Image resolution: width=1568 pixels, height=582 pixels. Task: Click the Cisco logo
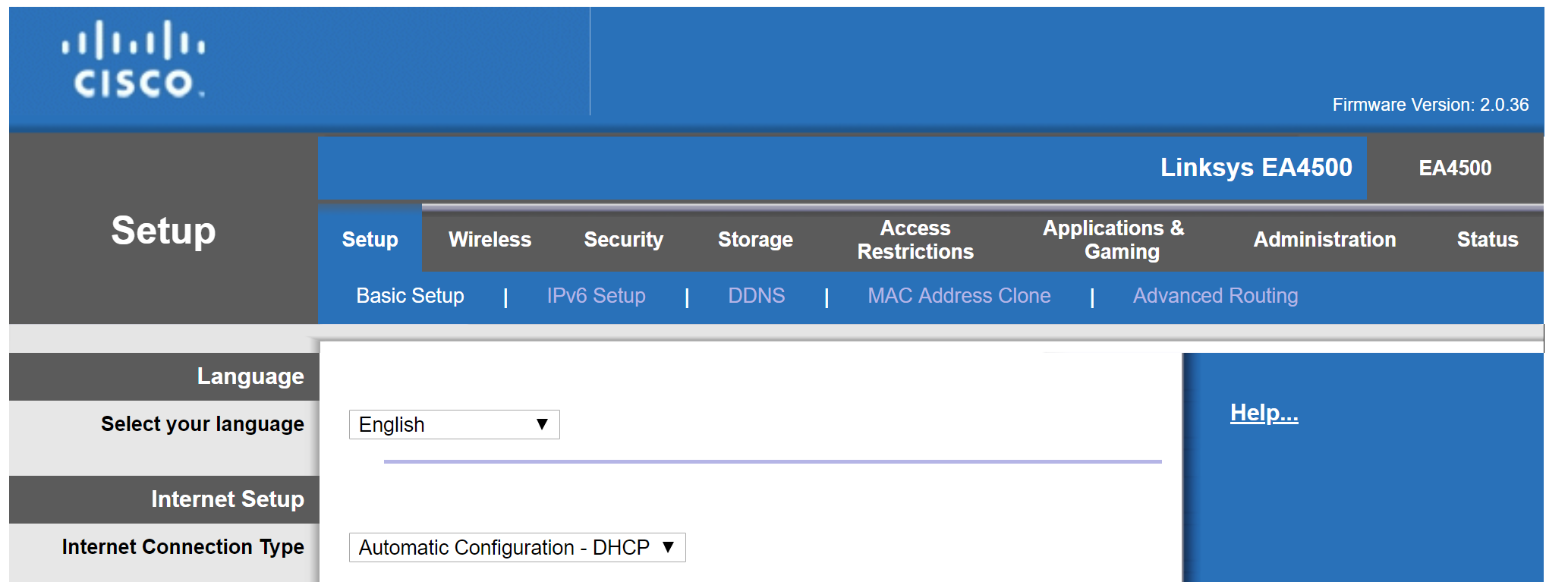134,59
